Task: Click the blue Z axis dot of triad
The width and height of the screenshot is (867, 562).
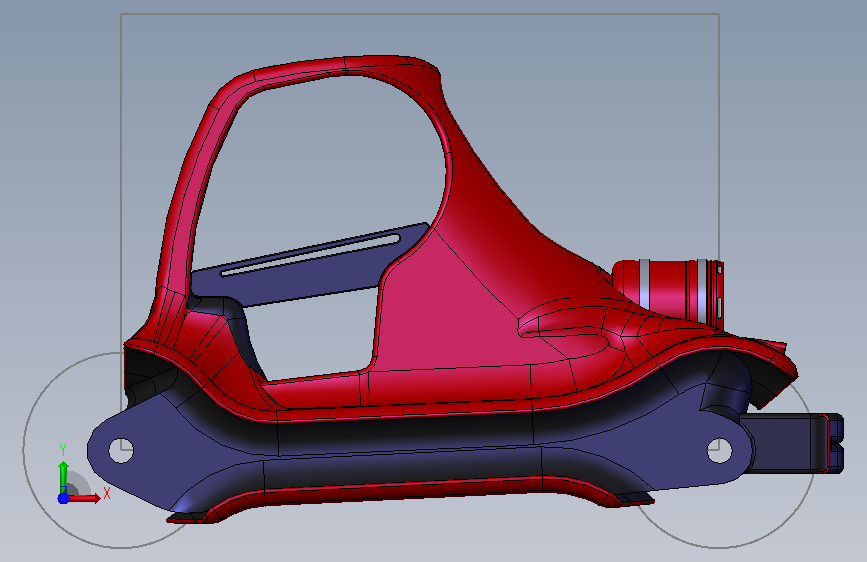Action: 64,498
